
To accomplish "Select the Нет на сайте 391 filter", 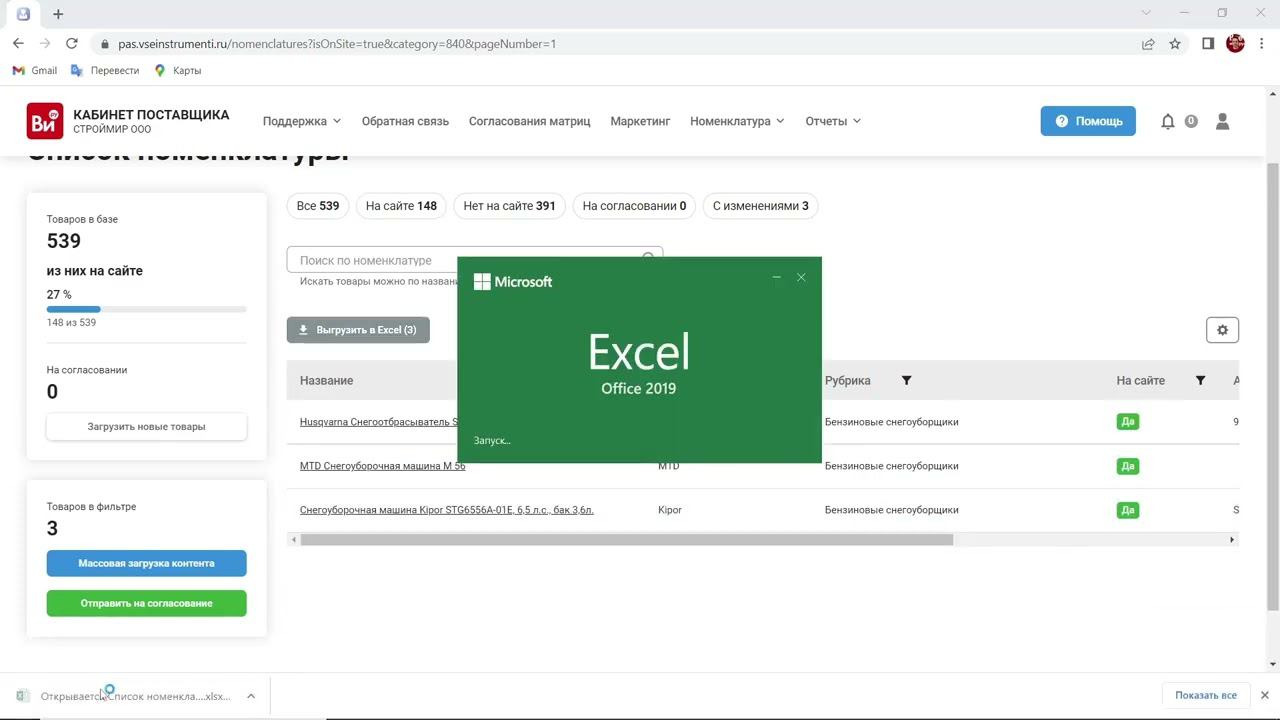I will click(509, 206).
